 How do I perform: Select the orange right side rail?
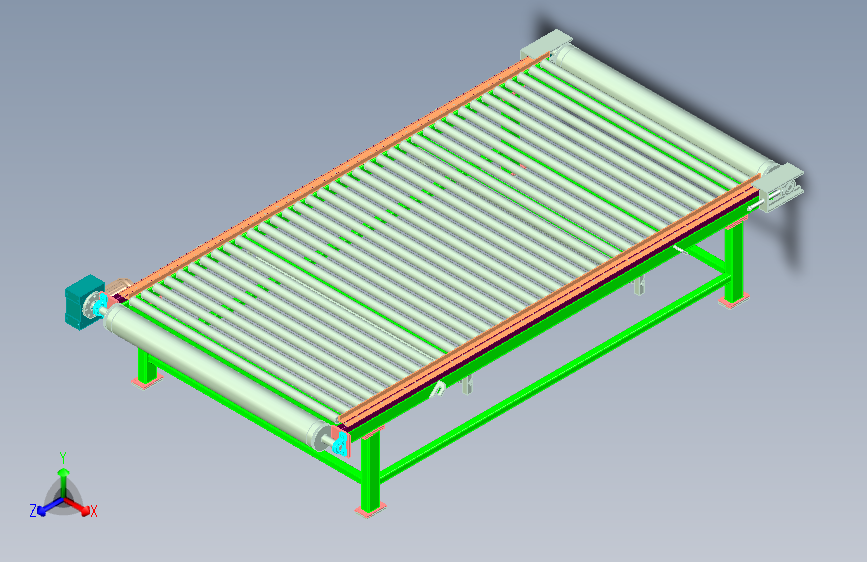click(549, 300)
